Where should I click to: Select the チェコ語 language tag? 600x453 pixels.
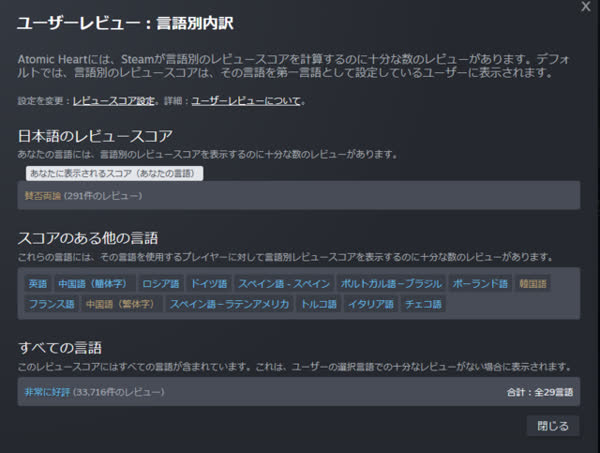coord(423,305)
